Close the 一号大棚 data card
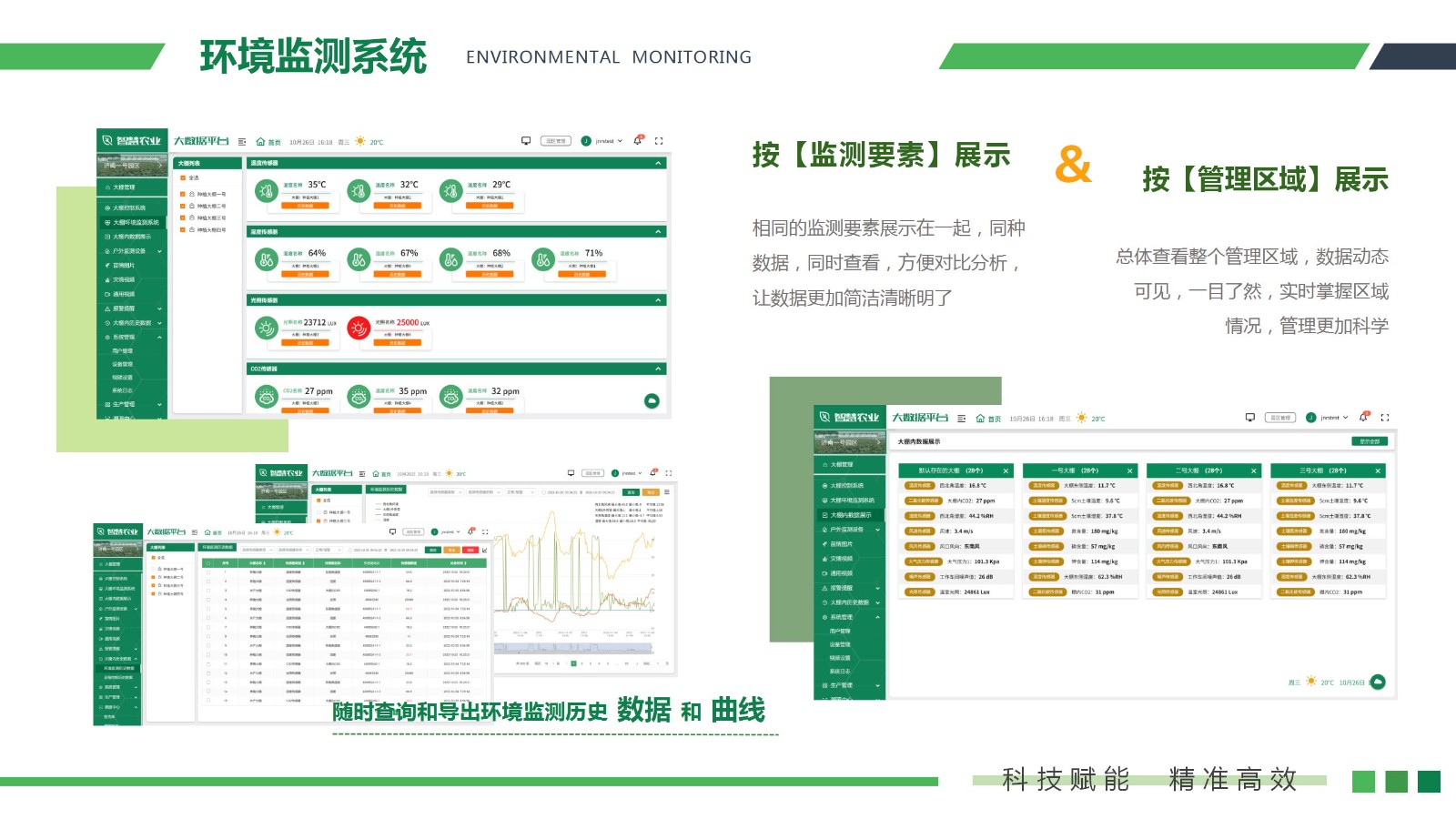Viewport: 1456px width, 819px height. (1129, 471)
